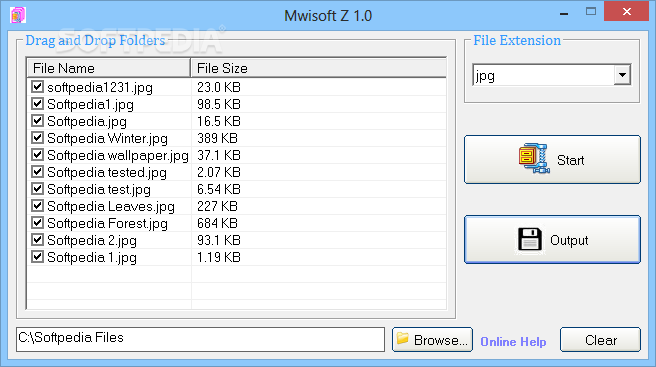Minimize the Mwisoft Z window
Image resolution: width=656 pixels, height=367 pixels.
pyautogui.click(x=564, y=13)
